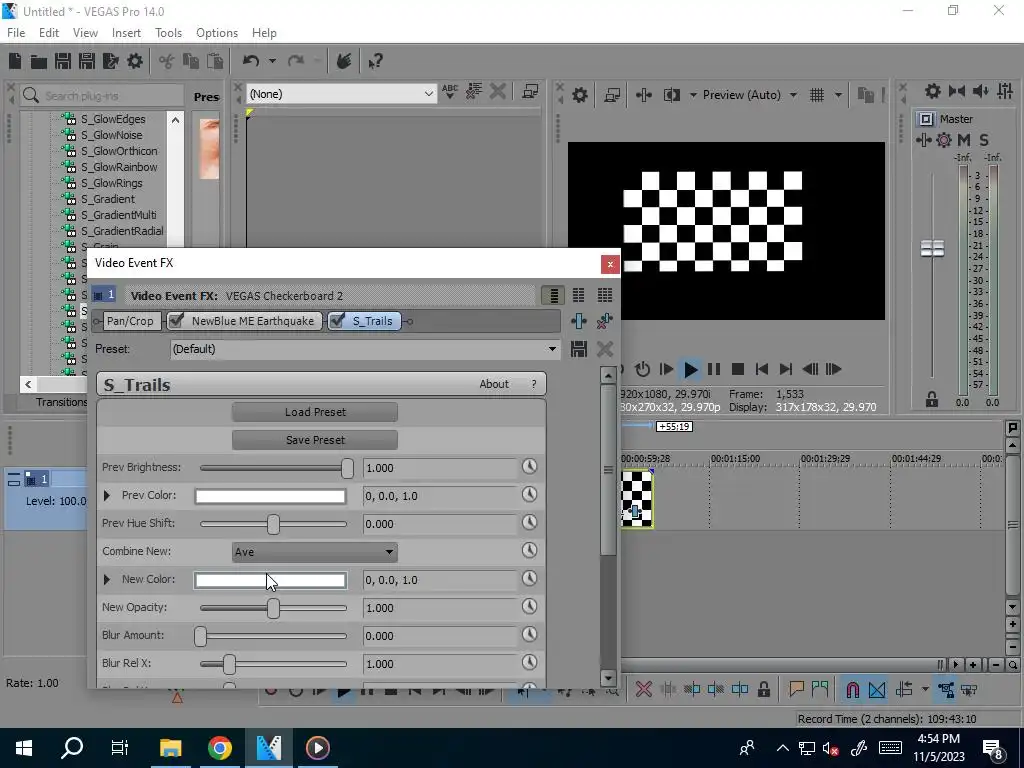This screenshot has width=1024, height=768.
Task: Toggle the NewBlue ME Earthquake checkbox
Action: (175, 321)
